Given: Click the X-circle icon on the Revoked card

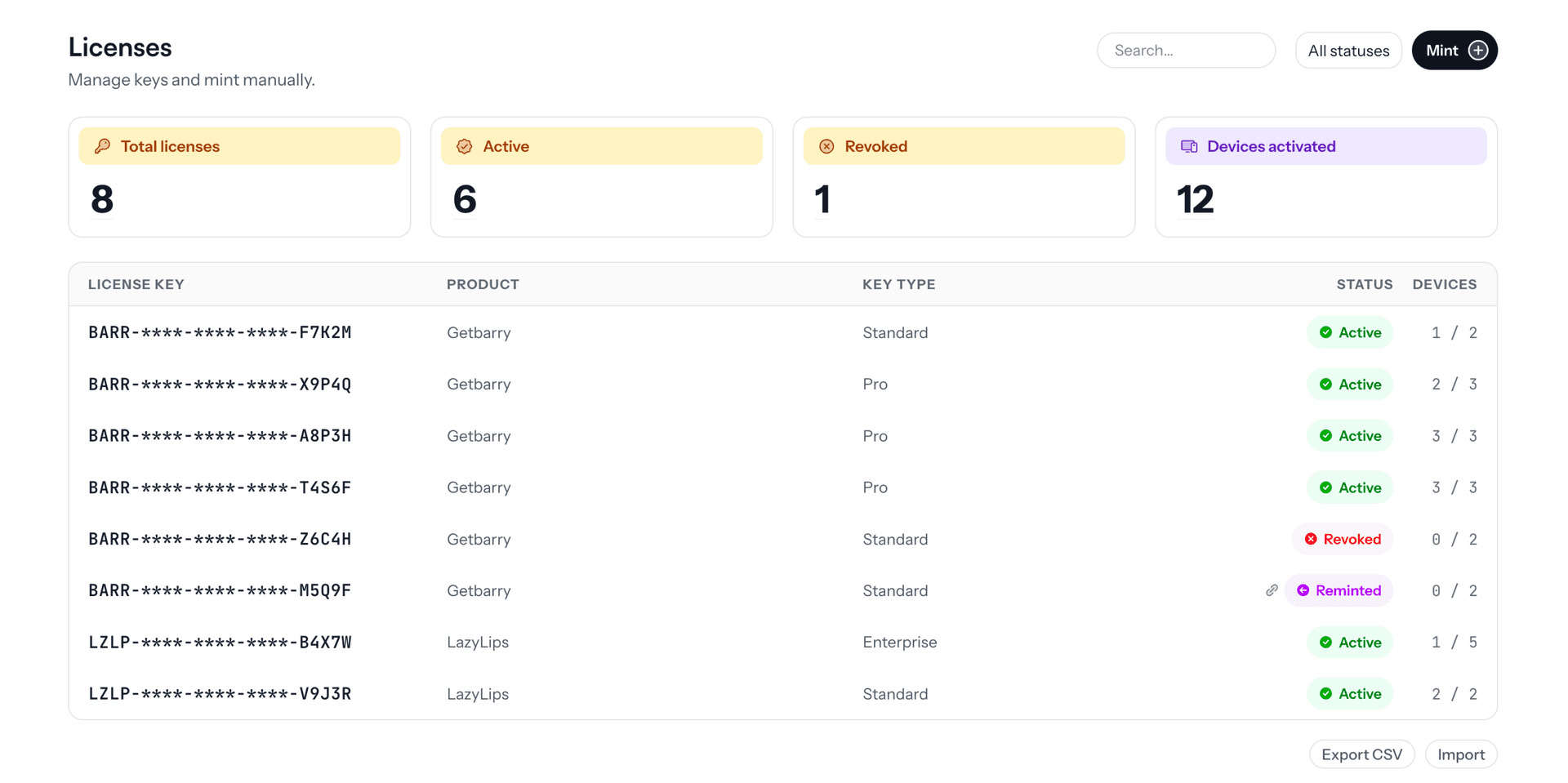Looking at the screenshot, I should click(826, 146).
